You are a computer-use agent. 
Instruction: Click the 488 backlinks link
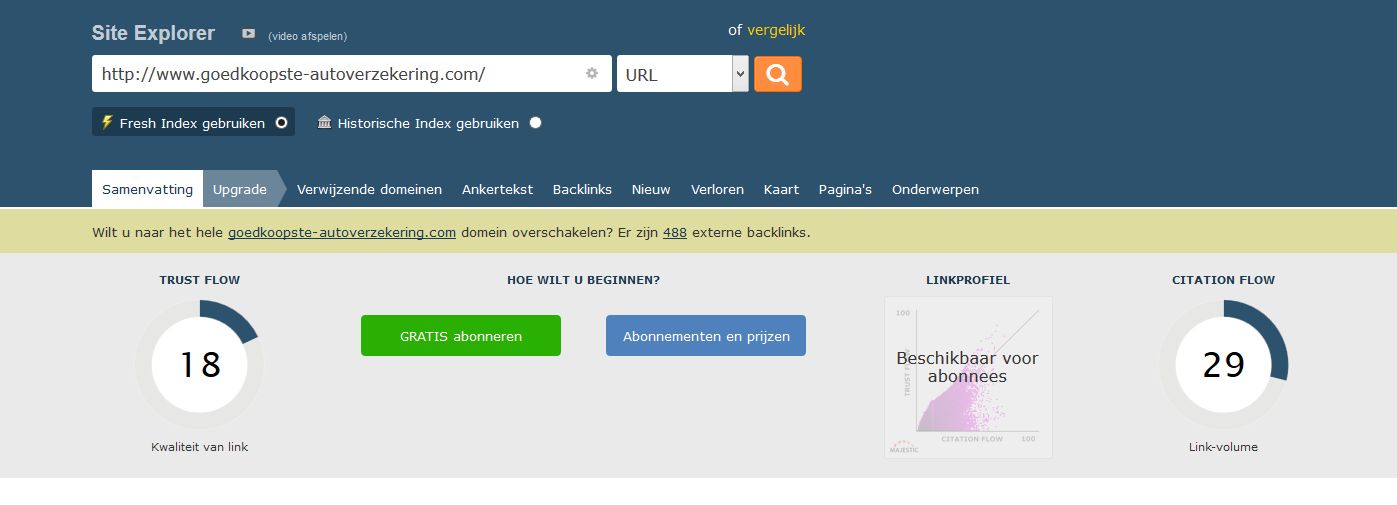(x=675, y=232)
